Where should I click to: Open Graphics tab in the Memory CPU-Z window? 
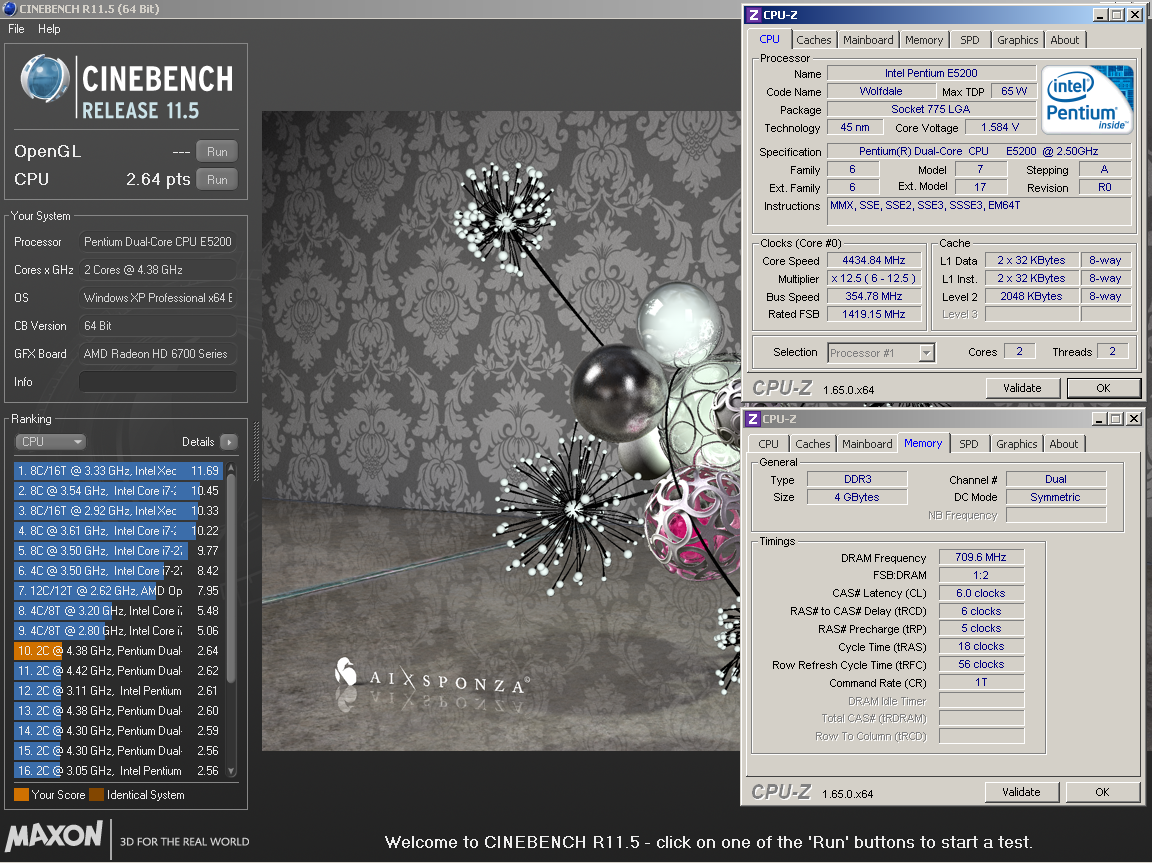(x=1017, y=444)
